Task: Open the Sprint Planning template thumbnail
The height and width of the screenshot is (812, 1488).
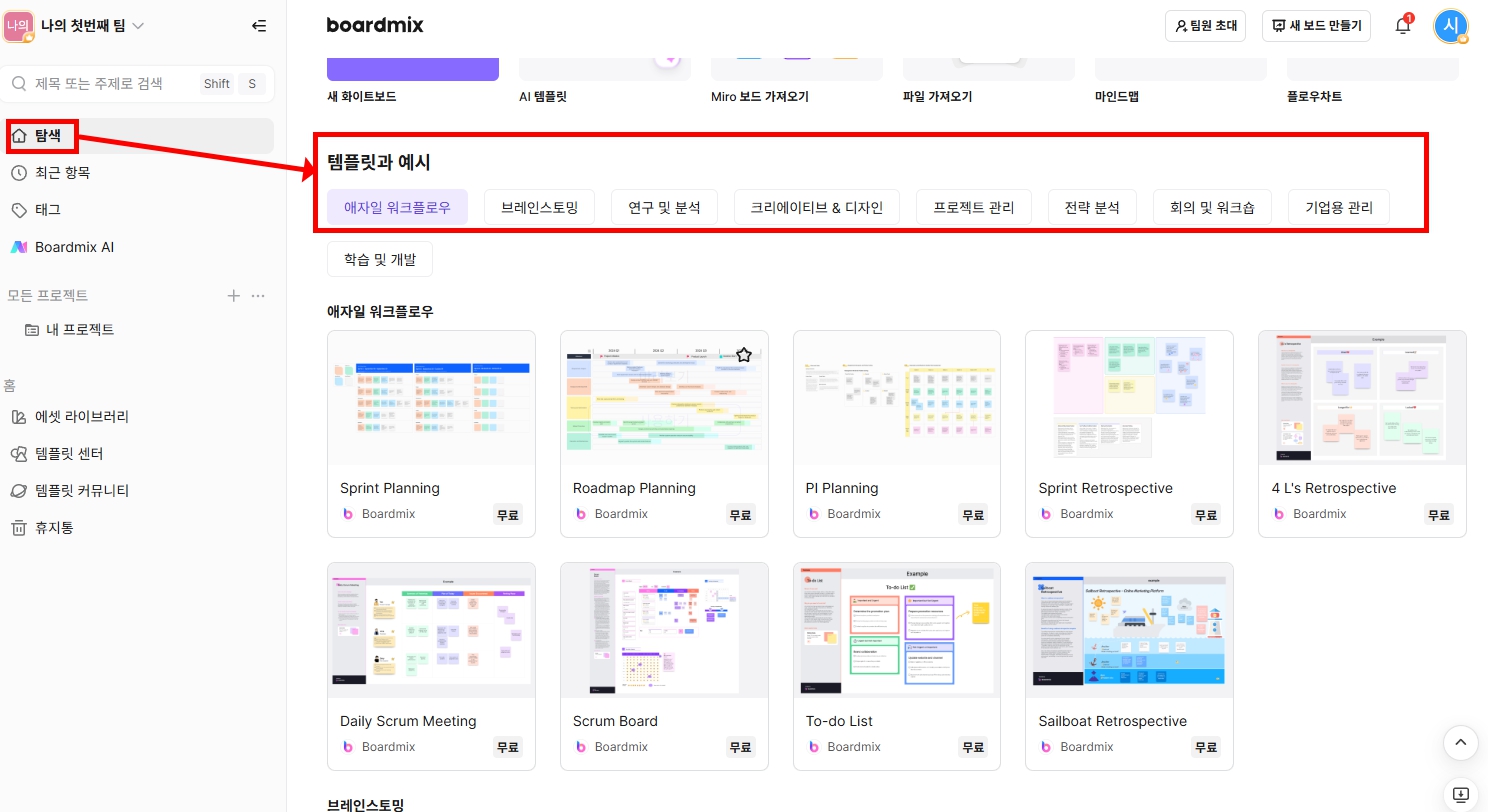Action: (x=431, y=397)
